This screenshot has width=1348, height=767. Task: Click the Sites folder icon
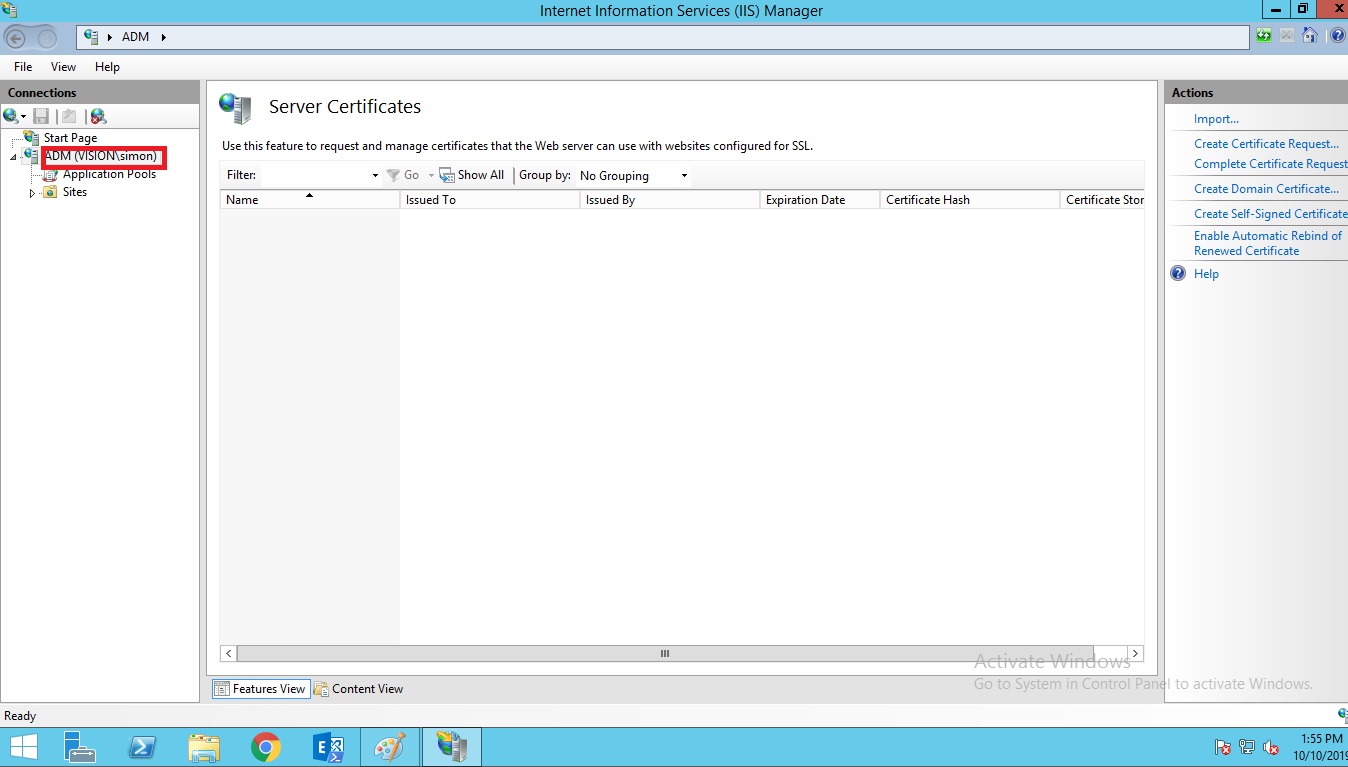tap(50, 192)
